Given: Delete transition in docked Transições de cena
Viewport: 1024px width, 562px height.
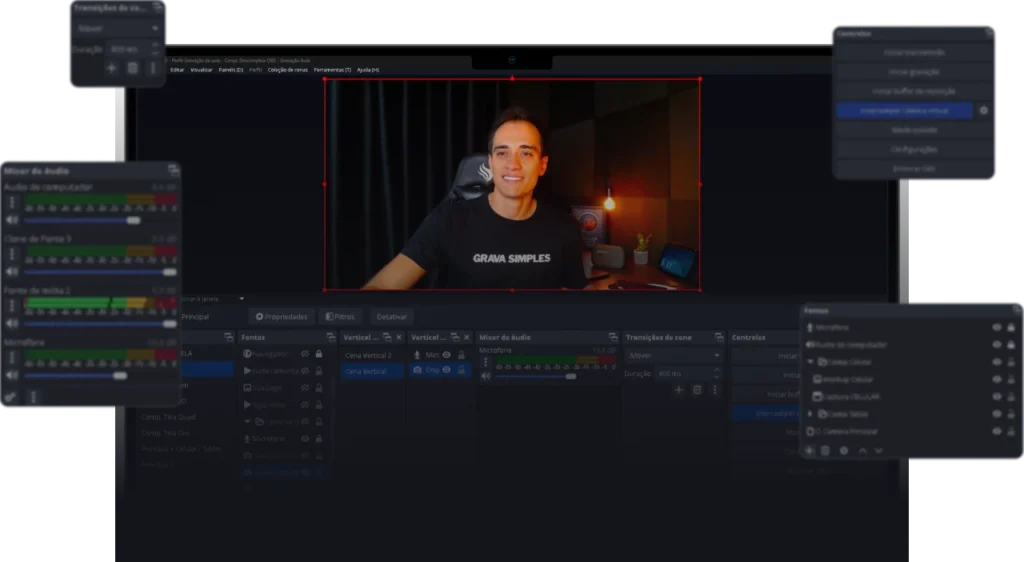Looking at the screenshot, I should [x=697, y=390].
